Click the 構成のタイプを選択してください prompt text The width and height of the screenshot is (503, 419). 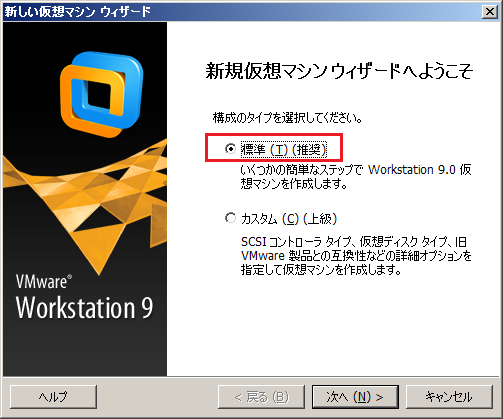tap(287, 118)
